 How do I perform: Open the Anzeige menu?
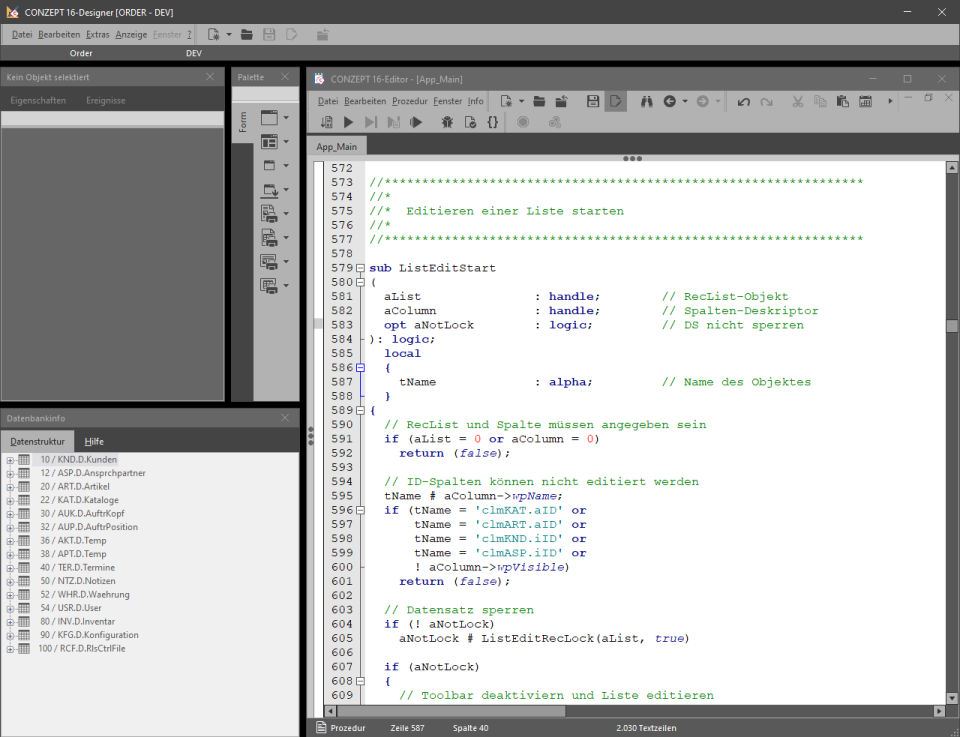coord(131,34)
